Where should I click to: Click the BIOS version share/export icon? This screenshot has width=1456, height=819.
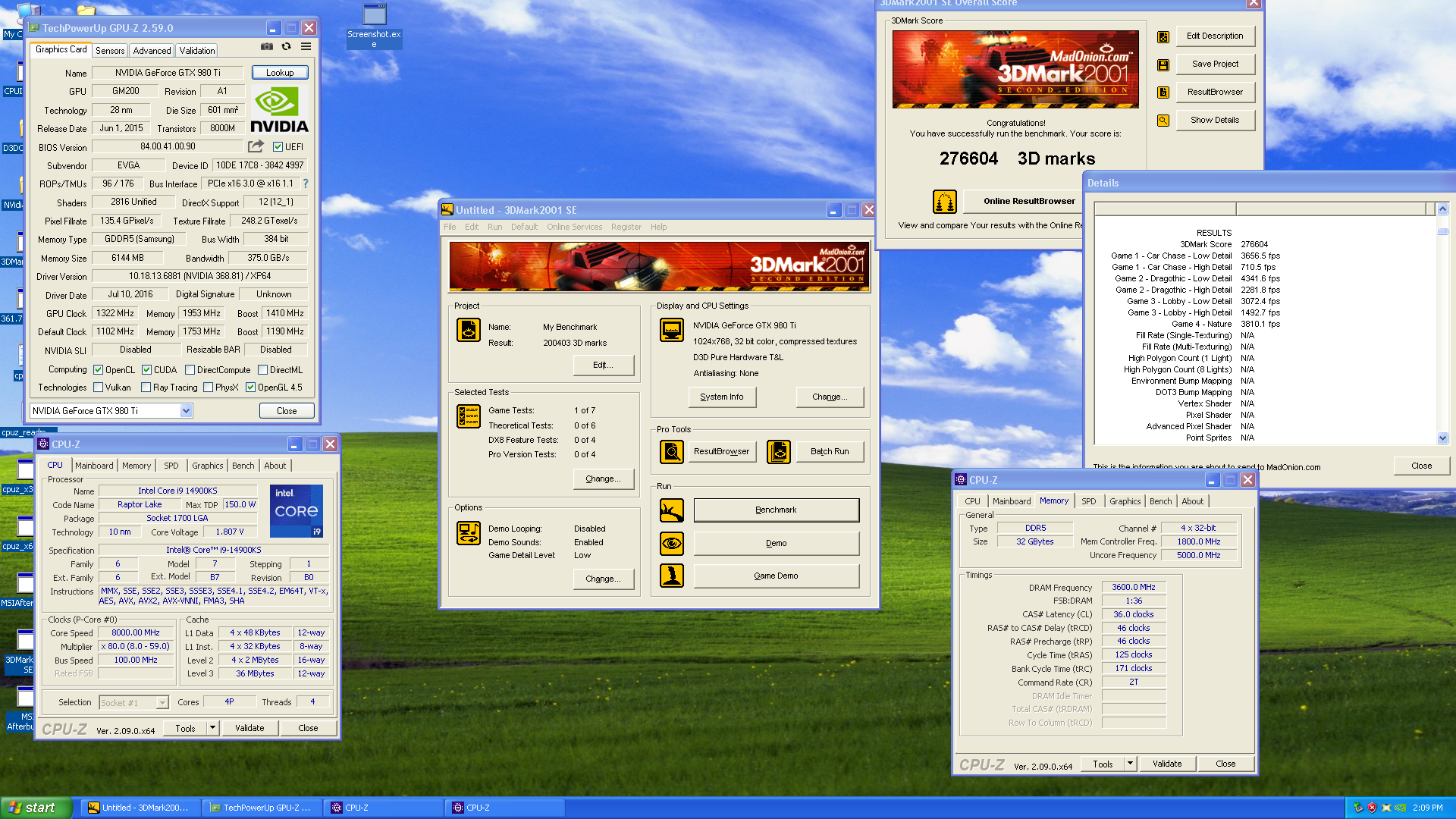[256, 146]
